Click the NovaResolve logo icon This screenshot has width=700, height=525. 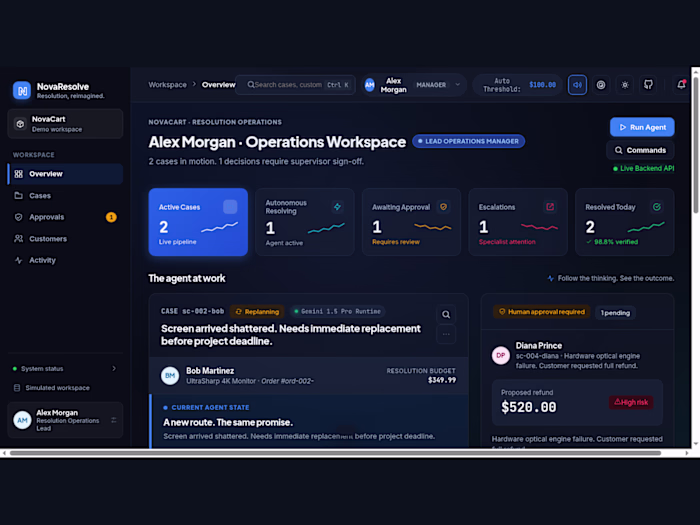22,90
